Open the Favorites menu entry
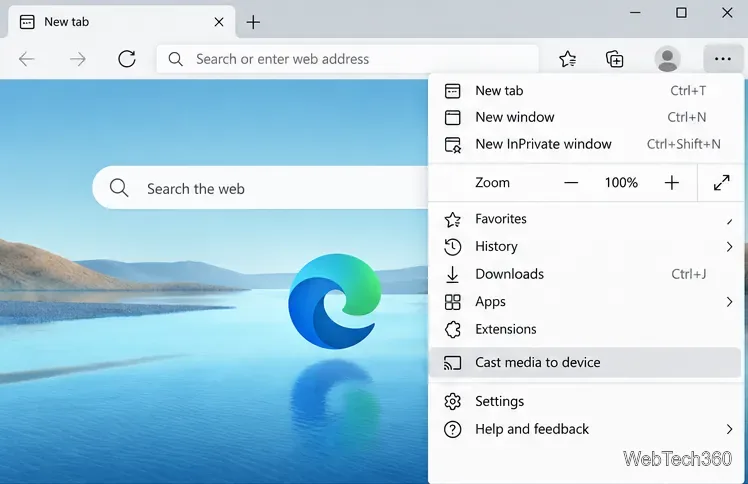The width and height of the screenshot is (748, 484). [x=586, y=219]
